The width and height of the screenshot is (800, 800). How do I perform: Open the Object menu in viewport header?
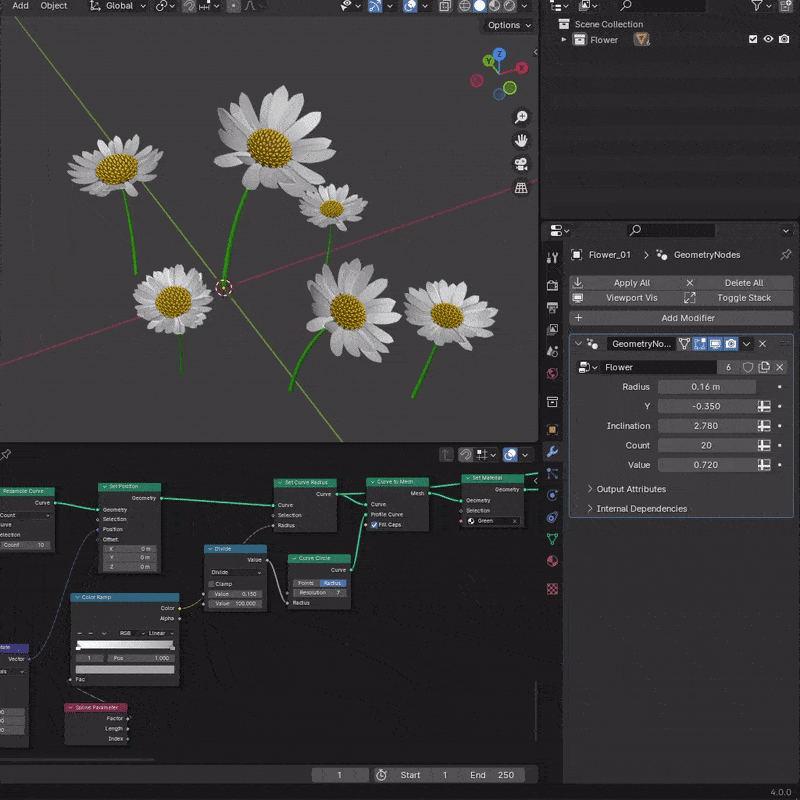(x=54, y=6)
